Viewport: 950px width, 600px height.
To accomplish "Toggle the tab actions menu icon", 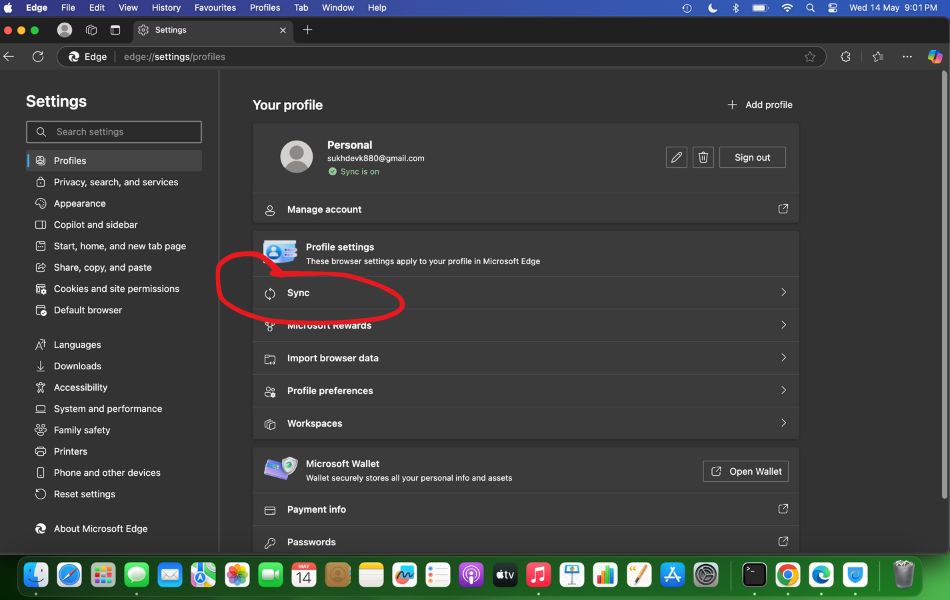I will 115,30.
